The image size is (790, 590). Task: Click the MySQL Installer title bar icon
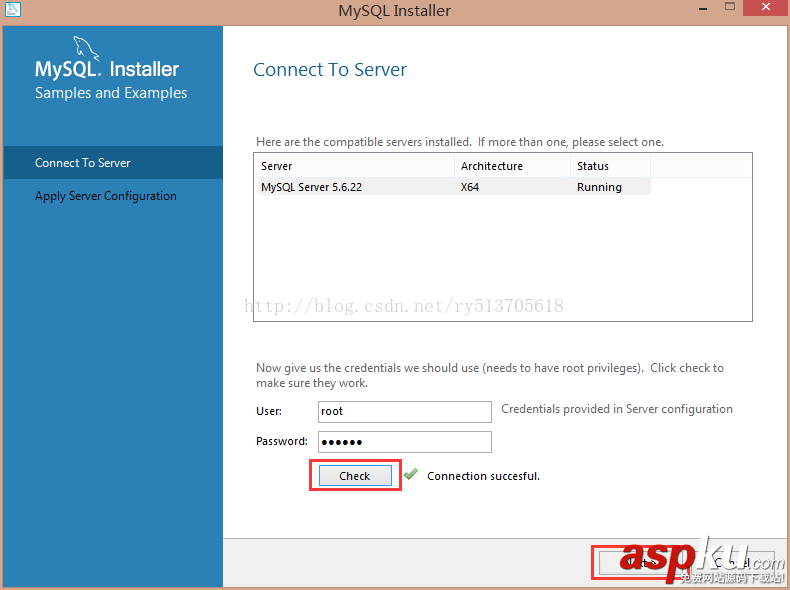pyautogui.click(x=13, y=9)
